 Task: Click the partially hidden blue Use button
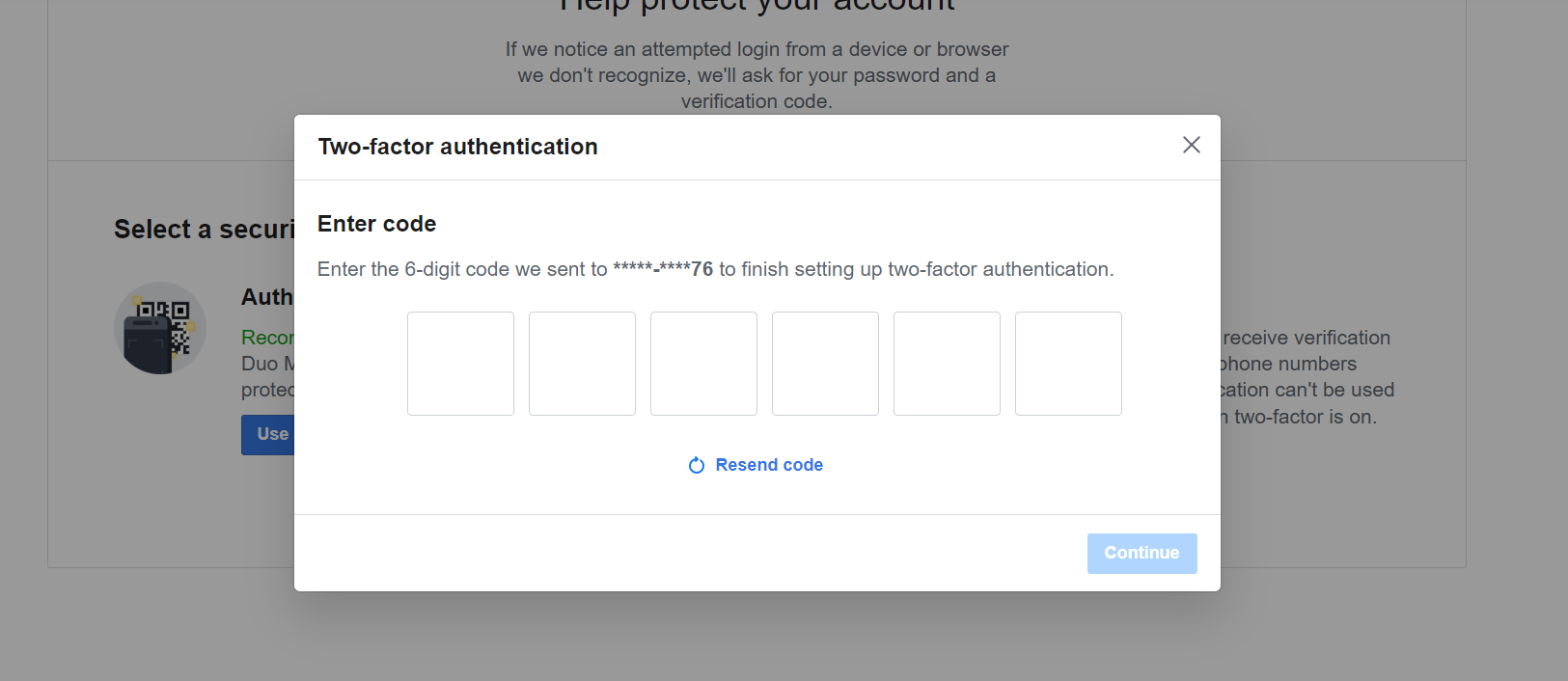268,435
